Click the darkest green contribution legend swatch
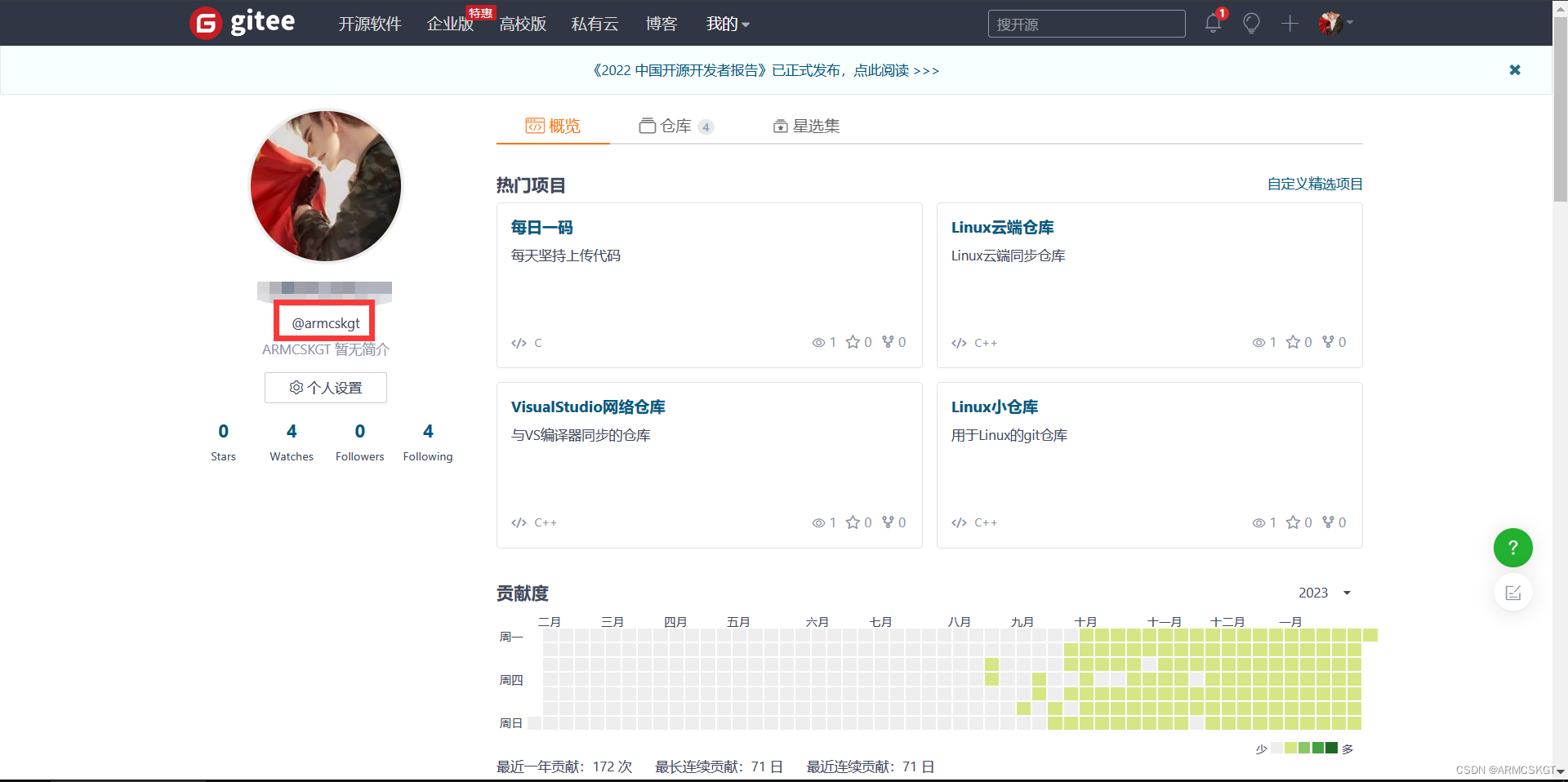This screenshot has height=782, width=1568. pyautogui.click(x=1331, y=748)
